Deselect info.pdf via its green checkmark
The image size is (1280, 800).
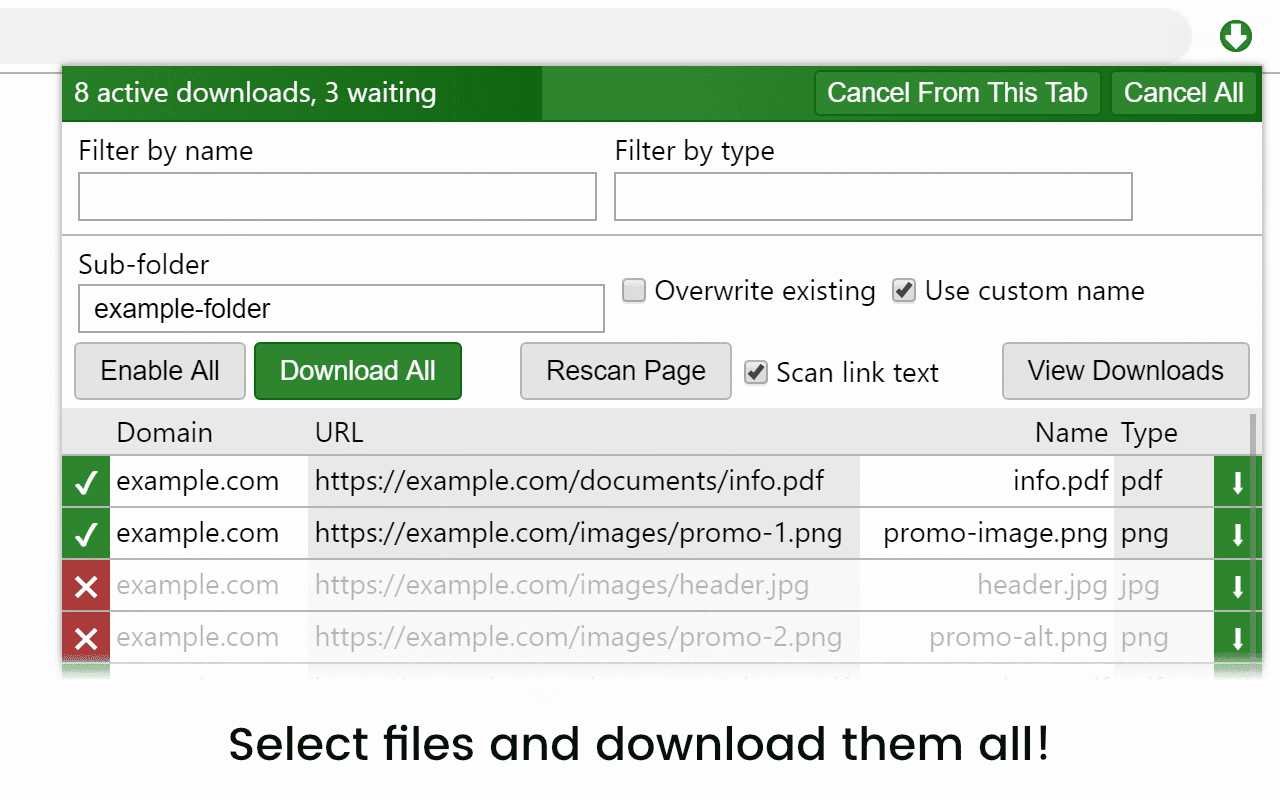86,482
